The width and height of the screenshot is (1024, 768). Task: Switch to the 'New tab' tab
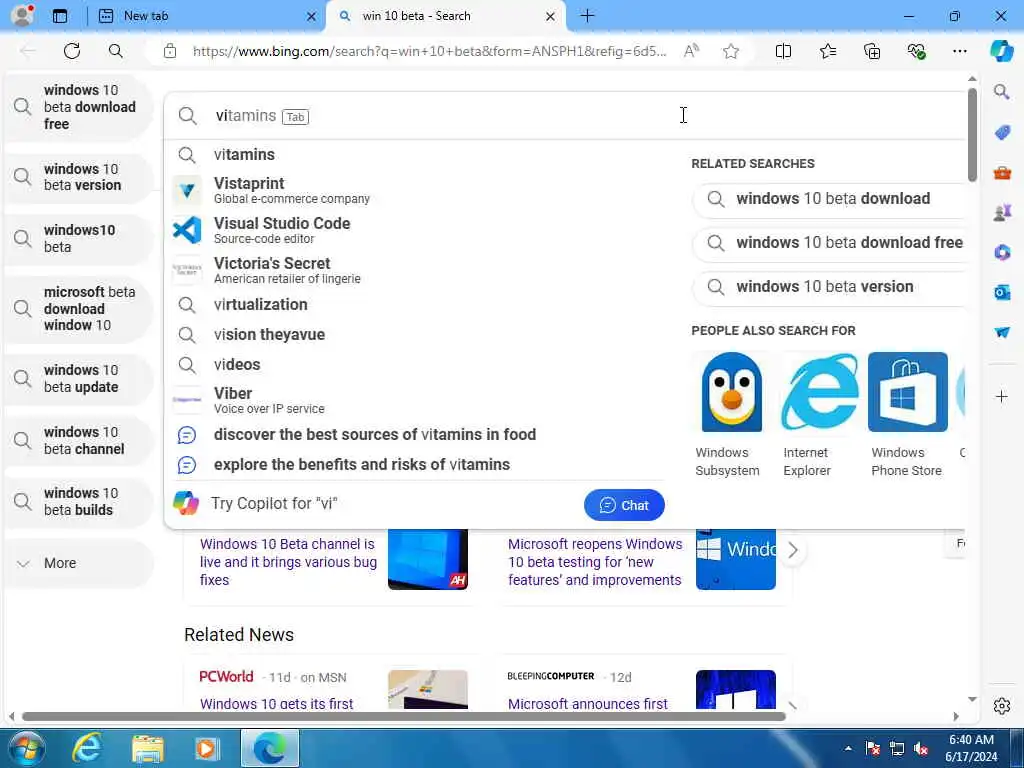click(x=205, y=16)
